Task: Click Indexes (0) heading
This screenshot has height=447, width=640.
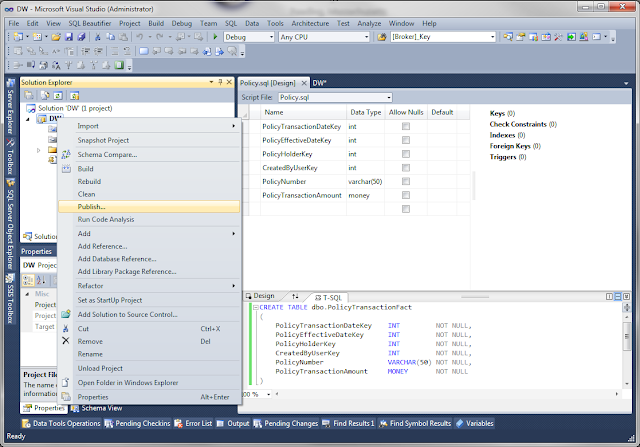Action: pyautogui.click(x=507, y=135)
